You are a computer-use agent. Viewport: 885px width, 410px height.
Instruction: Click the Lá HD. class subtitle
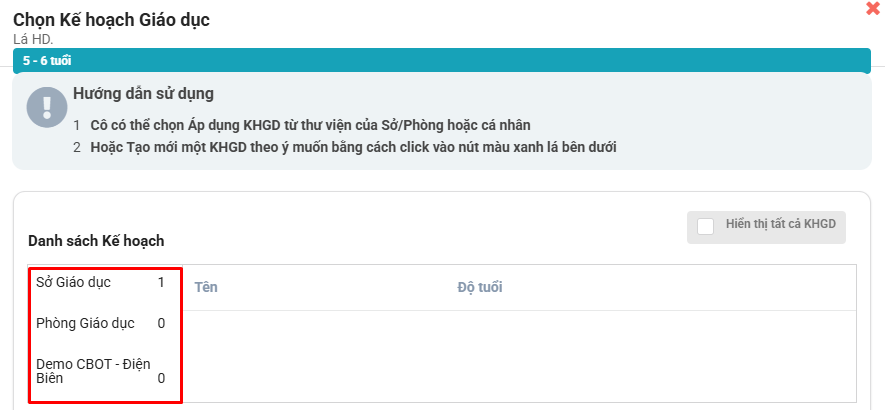33,39
